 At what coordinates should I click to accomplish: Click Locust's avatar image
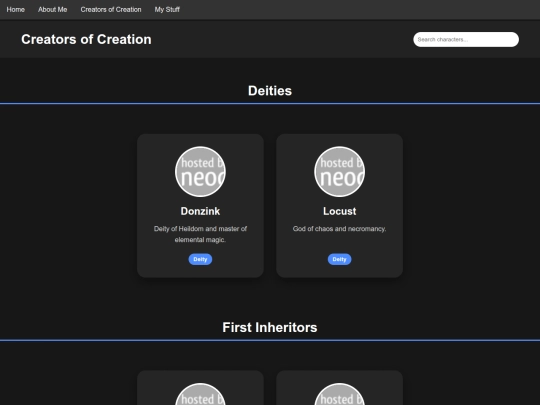click(340, 172)
